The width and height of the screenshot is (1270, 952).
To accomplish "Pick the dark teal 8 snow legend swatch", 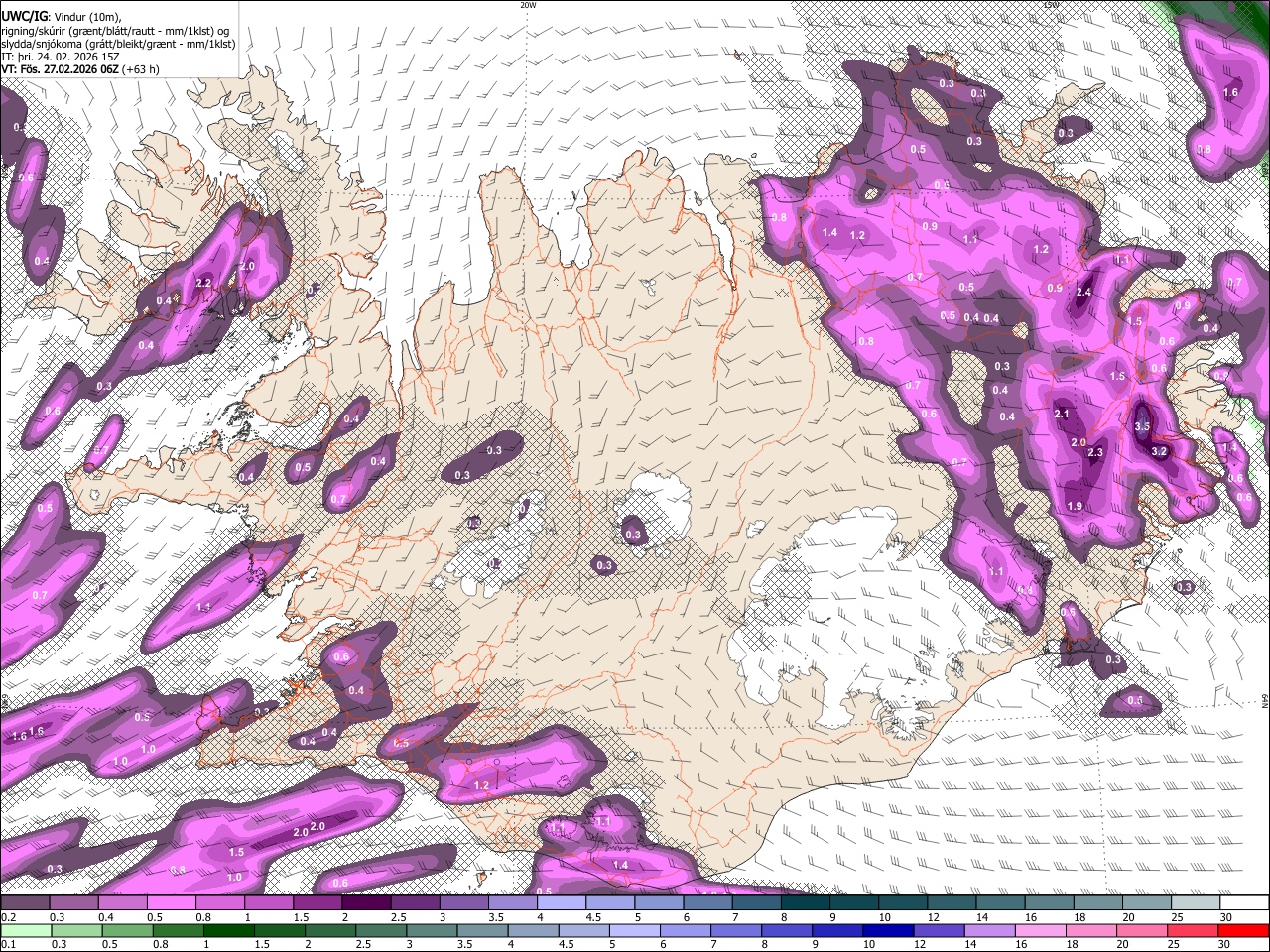I will point(806,903).
